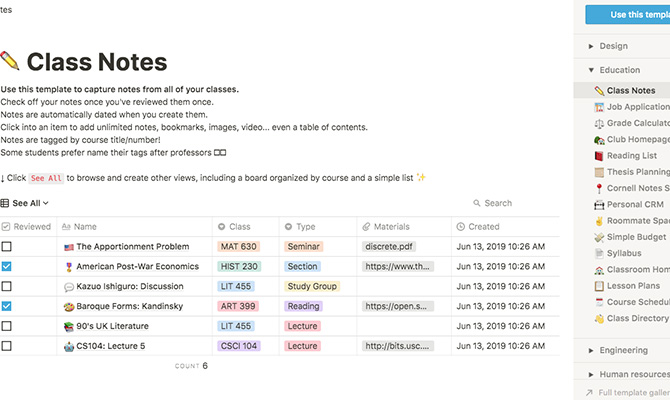Tick the Reviewed box for CS104: Lecture 5
Viewport: 670px width, 400px height.
tap(7, 346)
